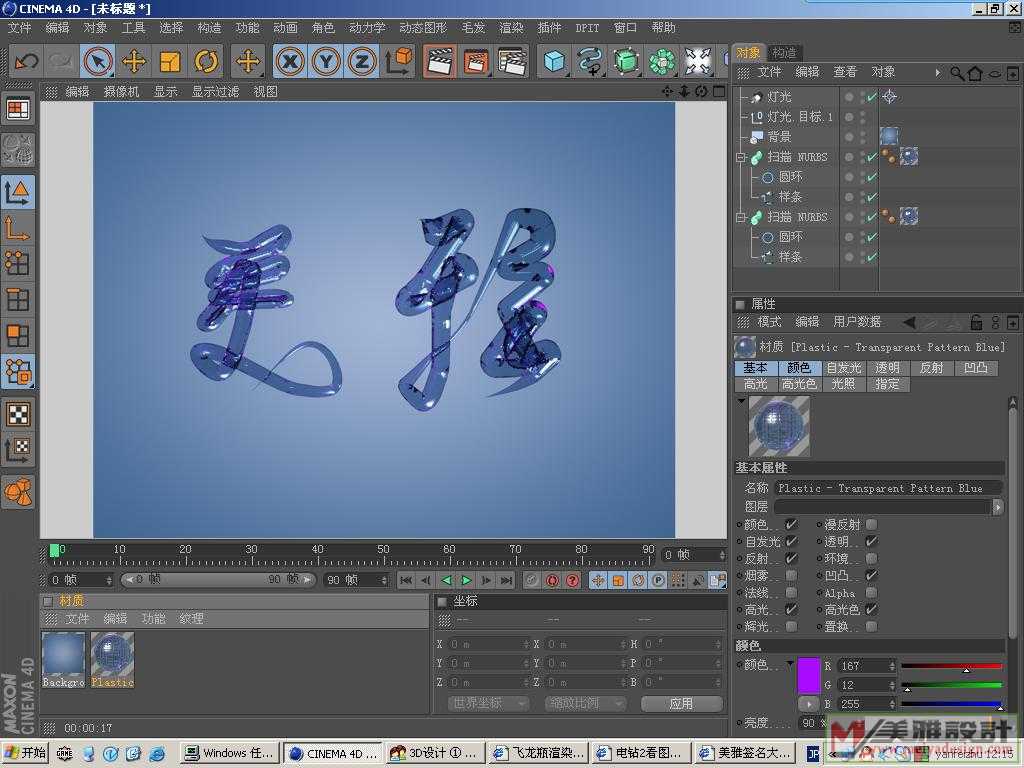This screenshot has height=768, width=1024.
Task: Disable the 透明 (Transparency) channel checkbox
Action: (871, 541)
